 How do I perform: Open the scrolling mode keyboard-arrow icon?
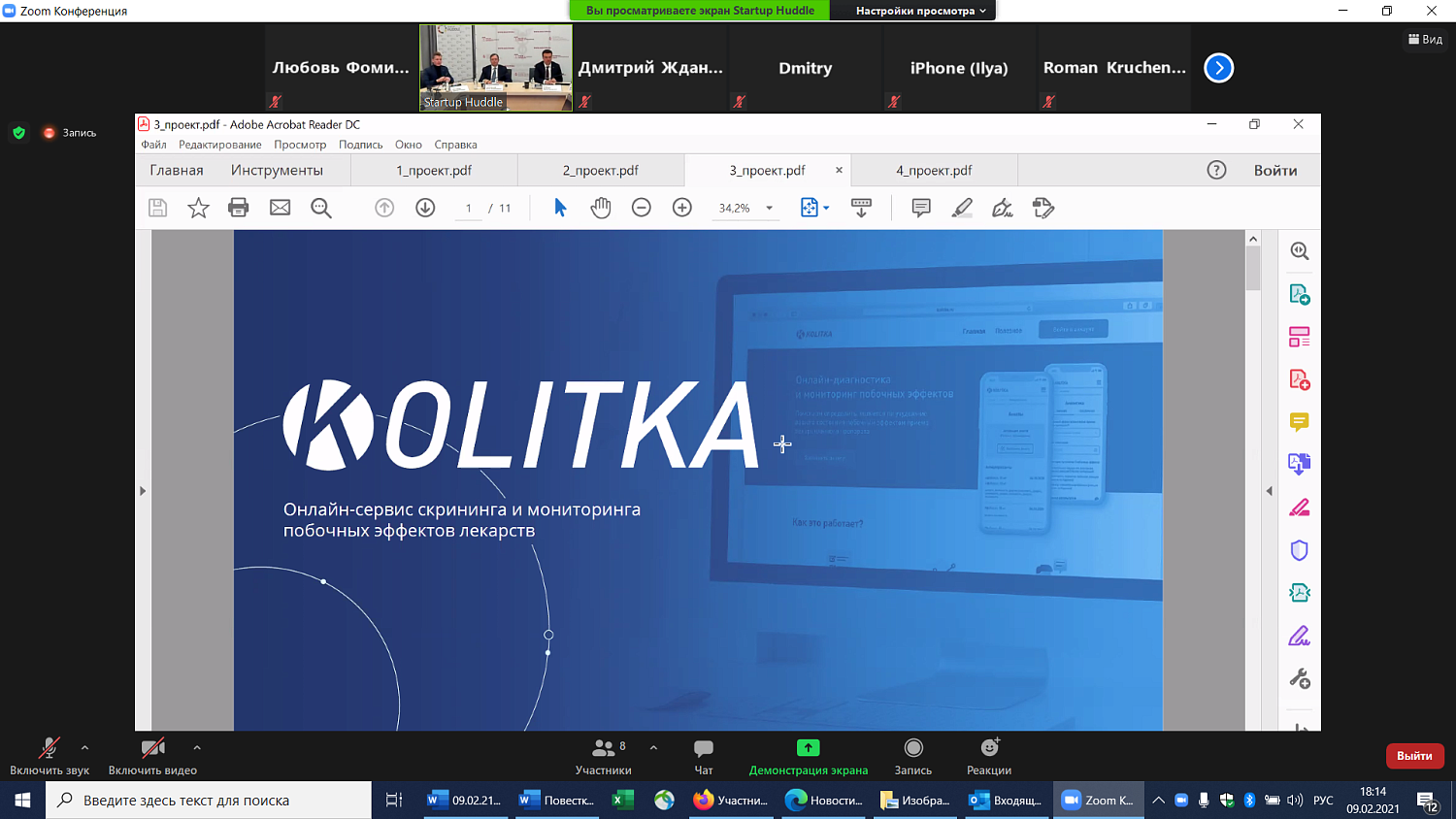coord(861,208)
